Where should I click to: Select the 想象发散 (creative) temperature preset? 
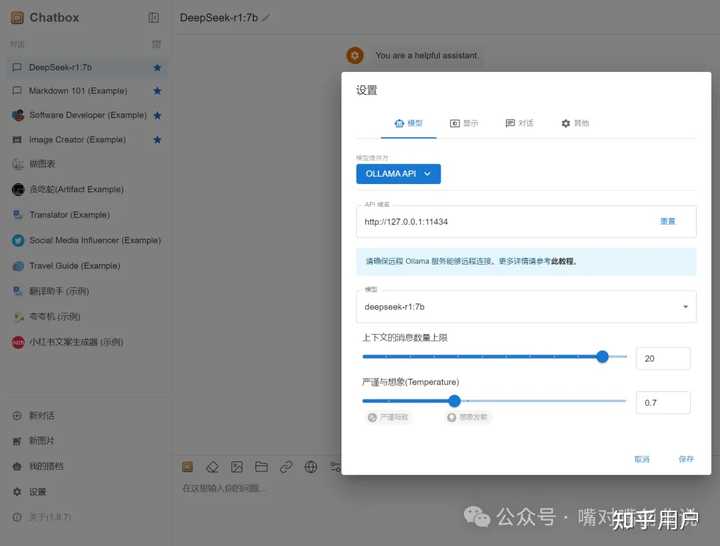pos(467,417)
